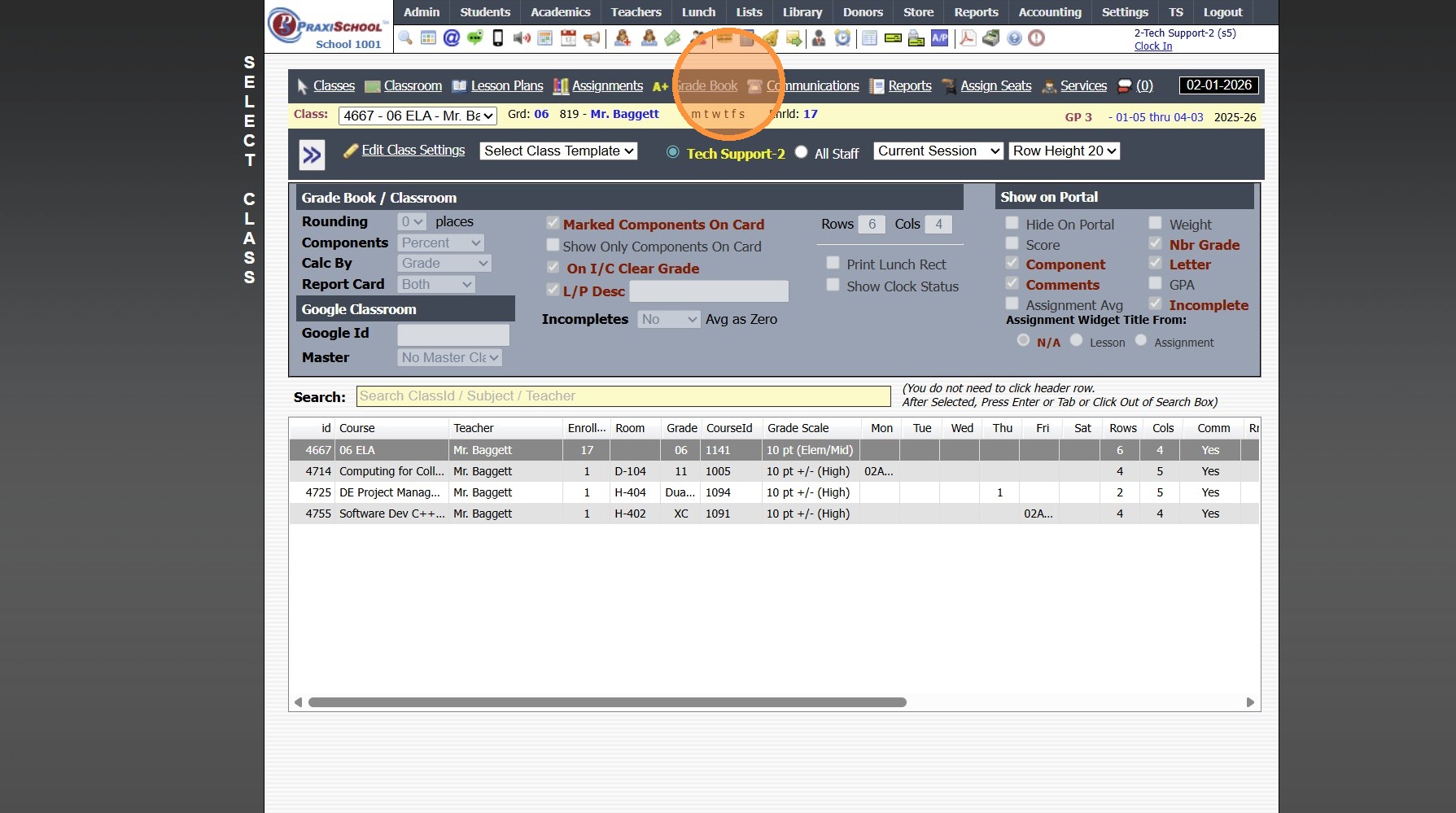Image resolution: width=1456 pixels, height=813 pixels.
Task: Open the calendar date icon showing 17
Action: [x=568, y=38]
